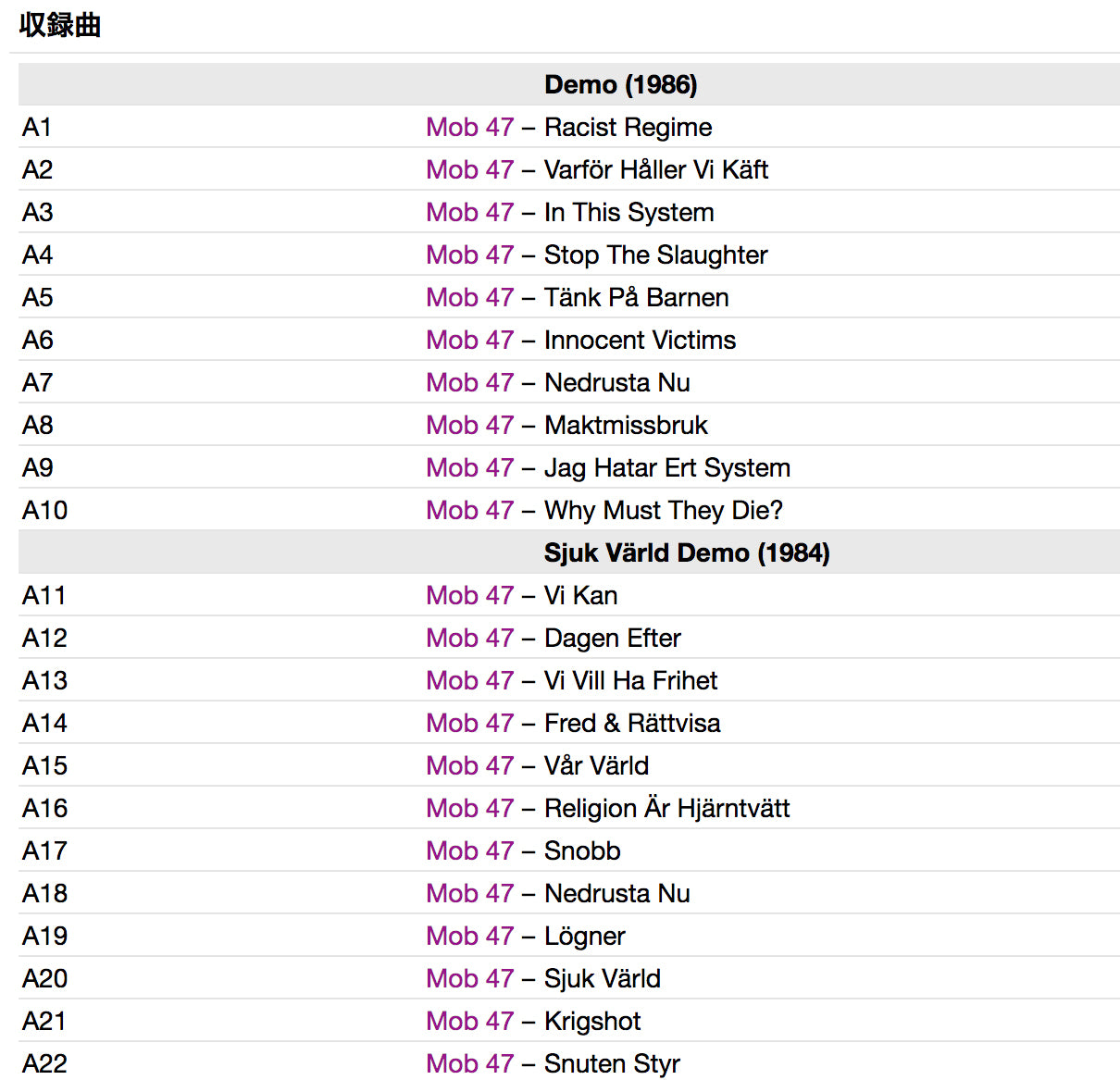
Task: Open Mob 47 link beside Vår Värld
Action: (469, 765)
